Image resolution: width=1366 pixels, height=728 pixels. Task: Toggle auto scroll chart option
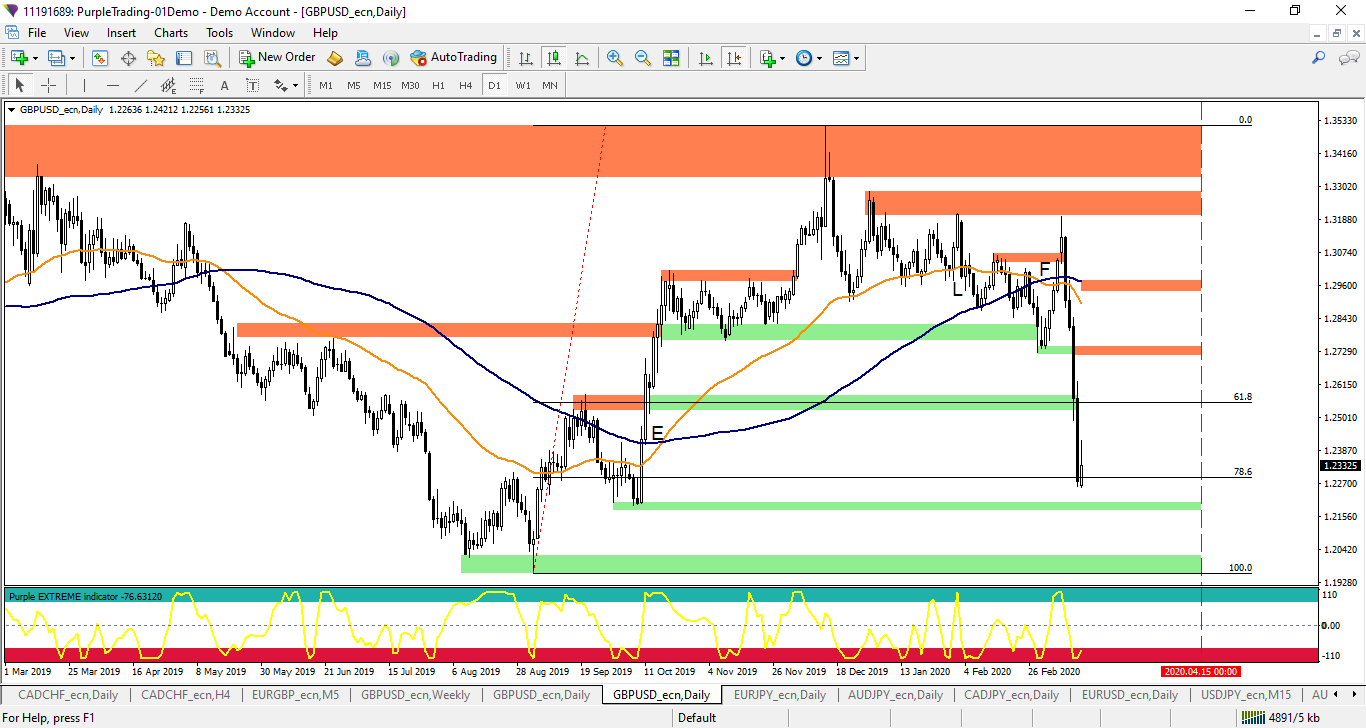click(x=706, y=58)
